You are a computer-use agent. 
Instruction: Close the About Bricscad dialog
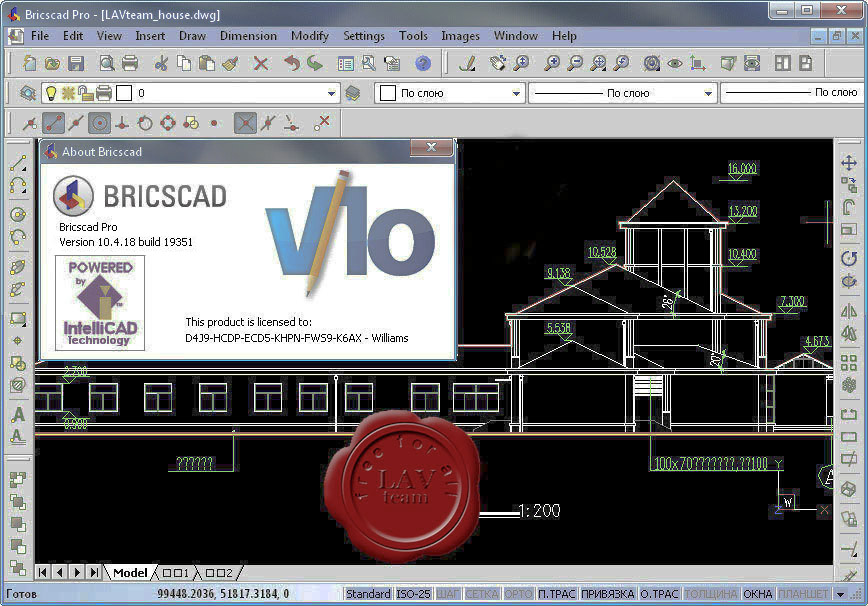coord(431,147)
